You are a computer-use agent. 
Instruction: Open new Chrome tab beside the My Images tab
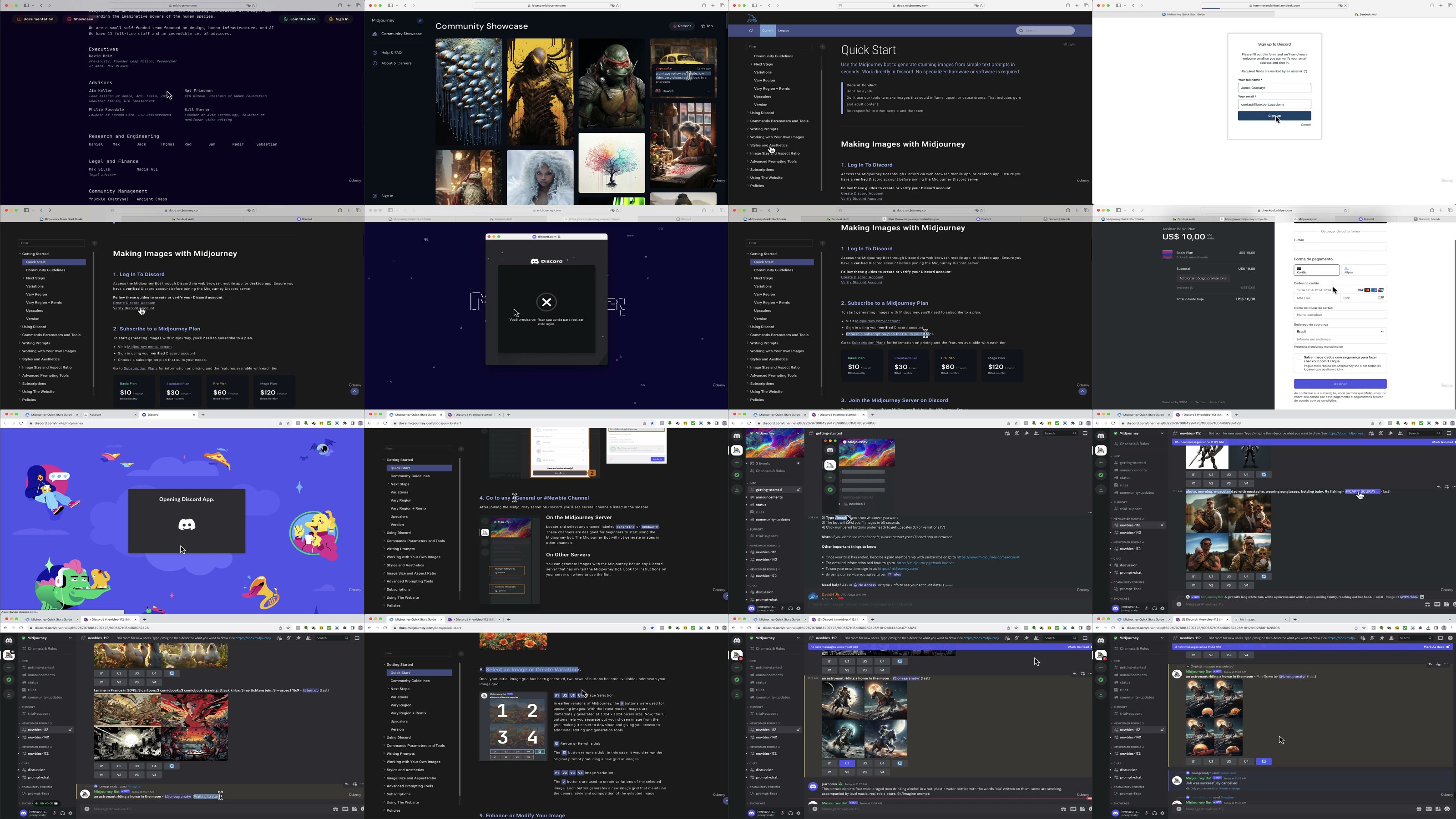(x=1295, y=619)
